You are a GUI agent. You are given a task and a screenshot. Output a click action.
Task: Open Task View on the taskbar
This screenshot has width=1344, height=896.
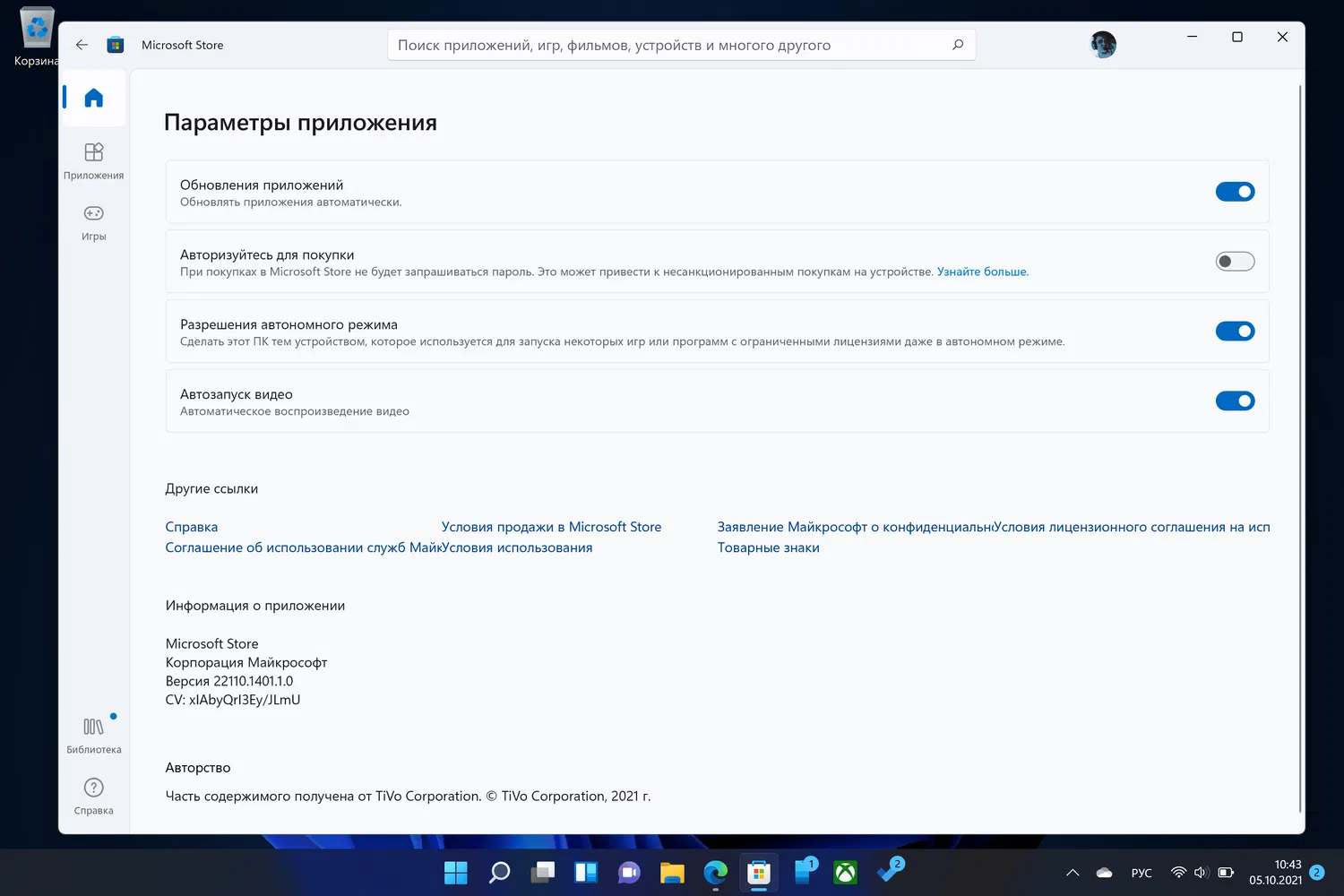click(543, 872)
